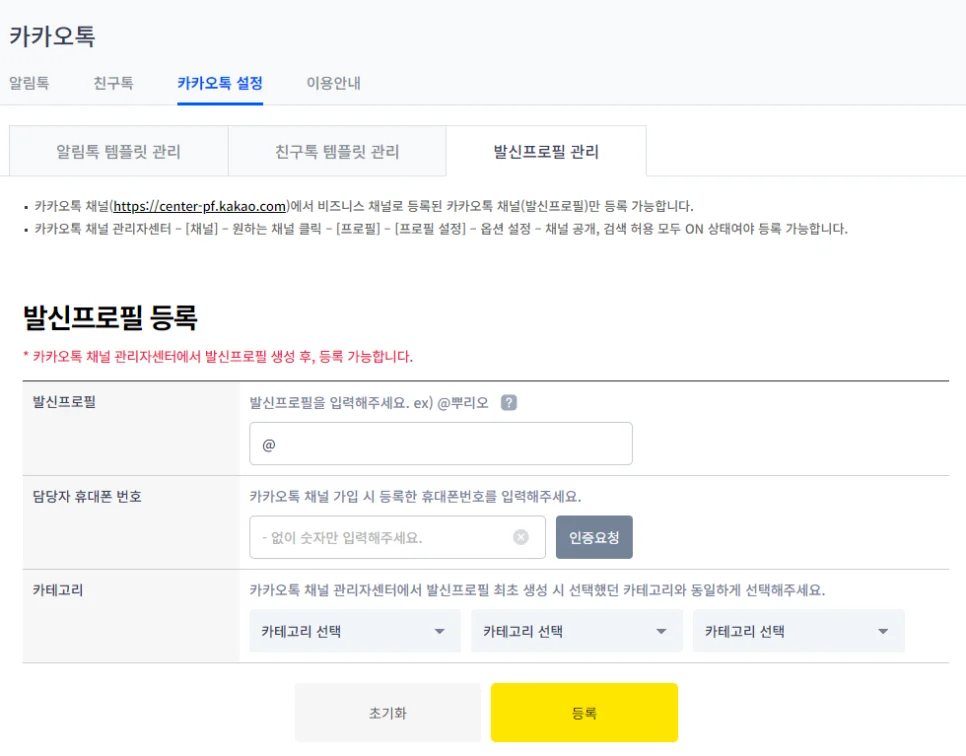966x756 pixels.
Task: Click the 카카오톡 page title
Action: click(x=52, y=37)
